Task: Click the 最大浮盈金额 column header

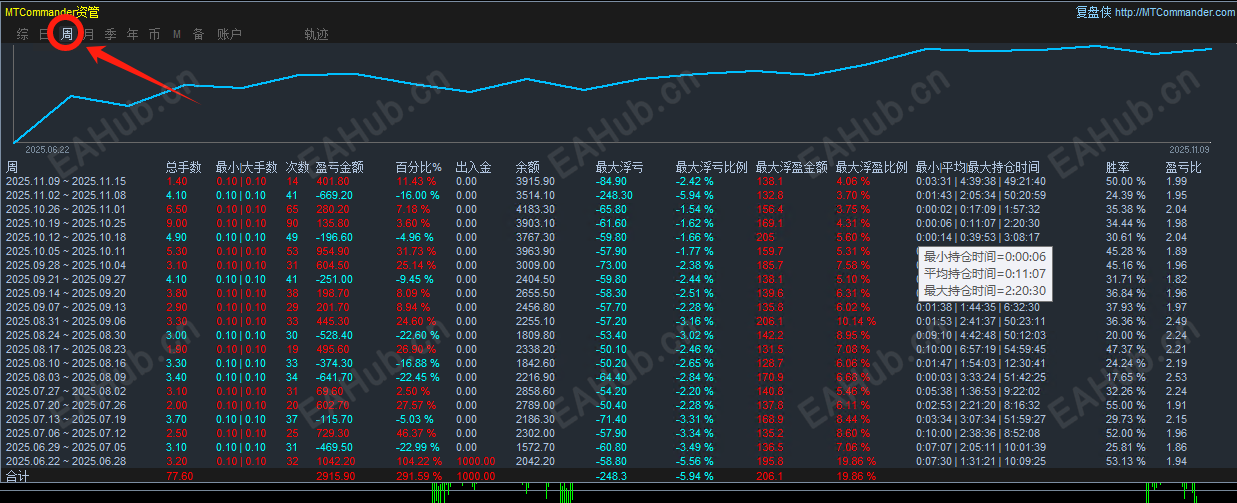Action: (x=791, y=167)
